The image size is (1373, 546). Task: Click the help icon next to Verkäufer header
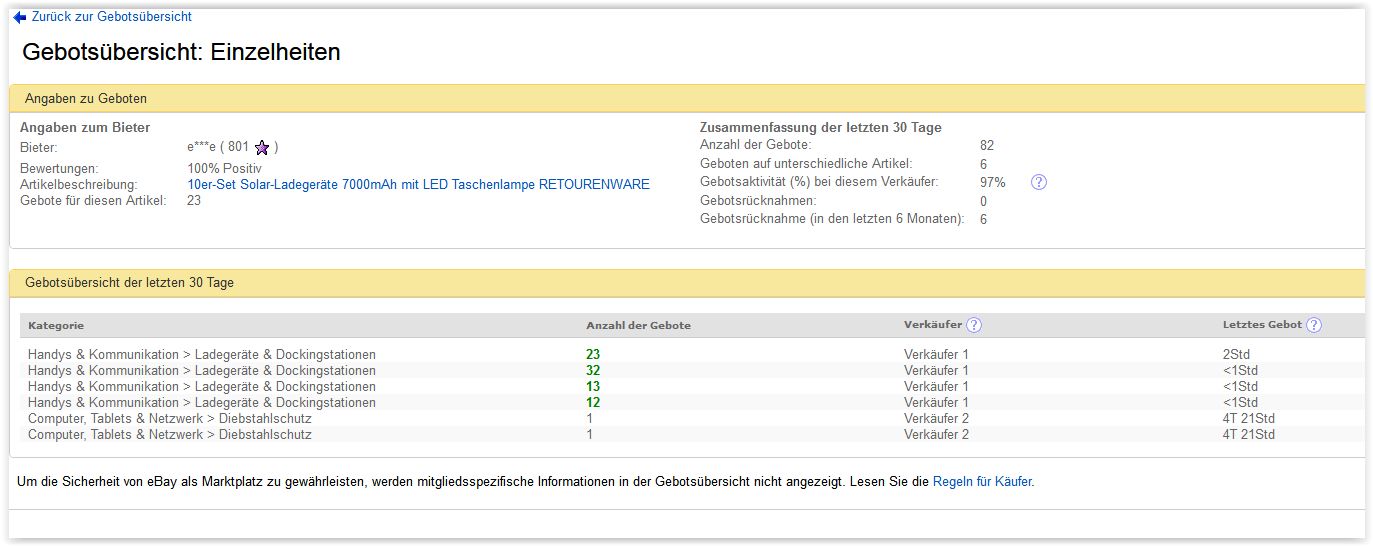coord(974,325)
